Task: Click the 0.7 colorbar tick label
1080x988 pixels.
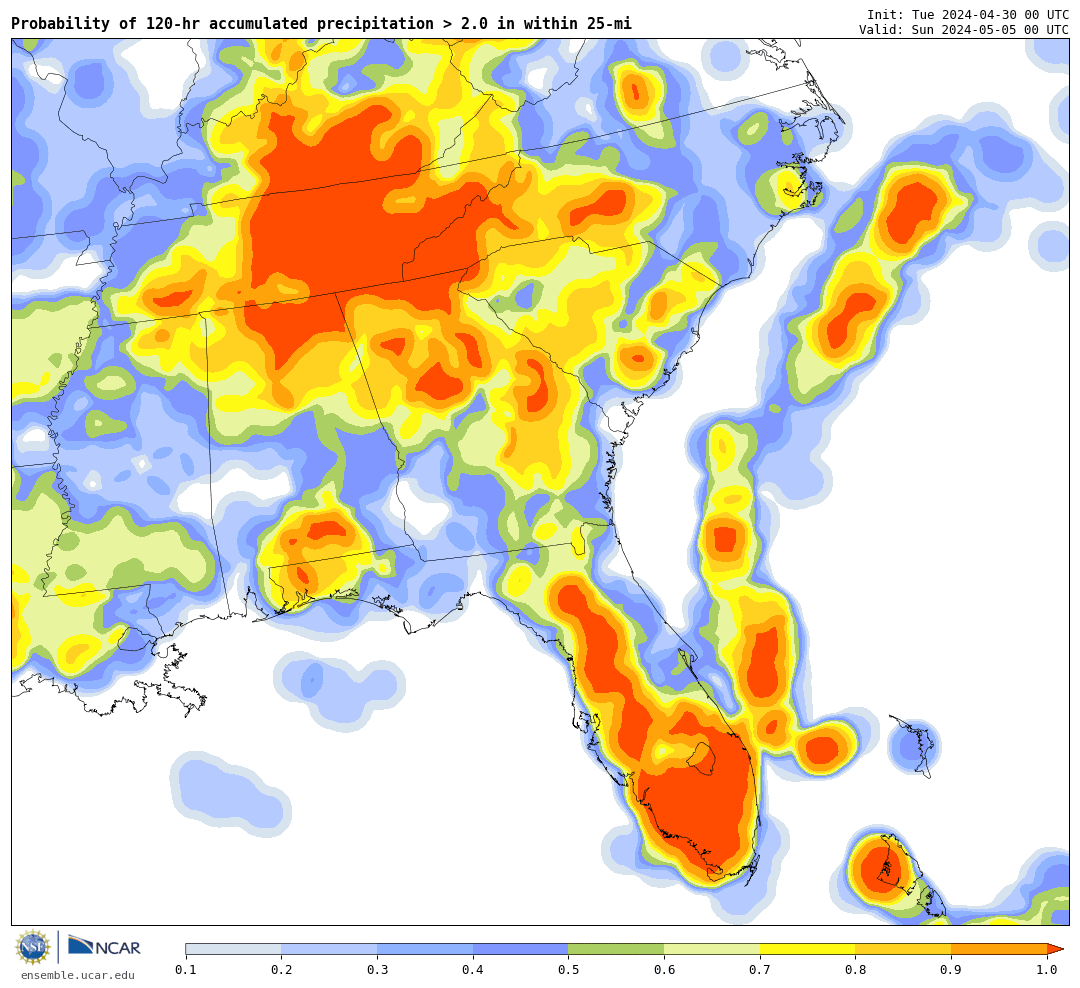Action: (x=760, y=969)
